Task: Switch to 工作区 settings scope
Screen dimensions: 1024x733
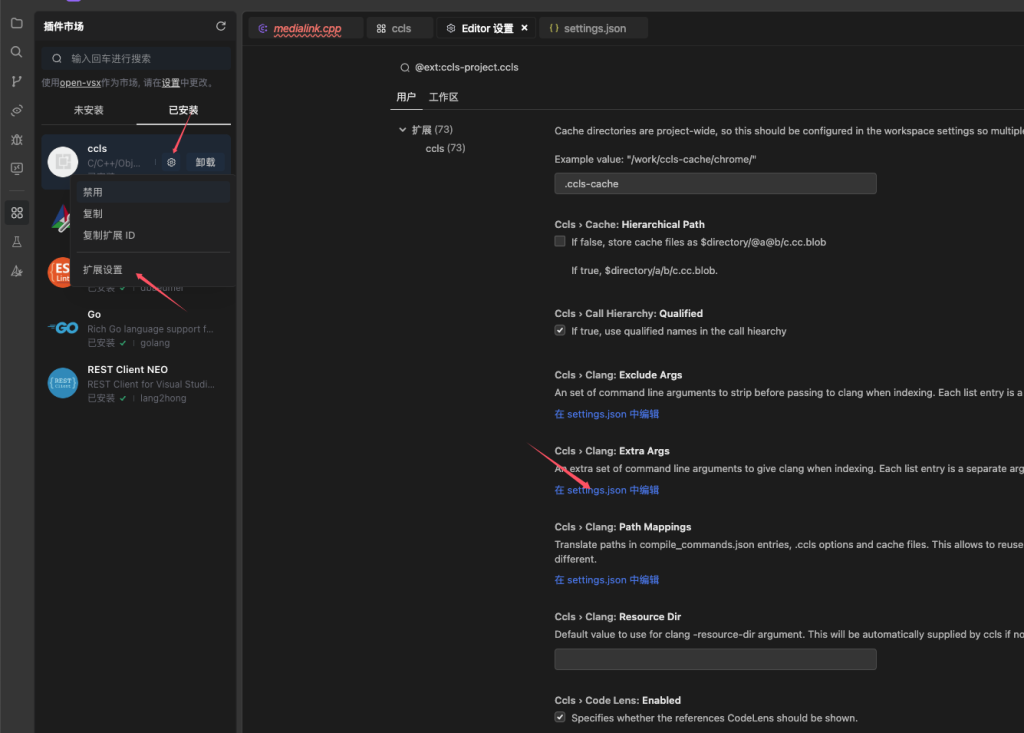Action: tap(443, 97)
